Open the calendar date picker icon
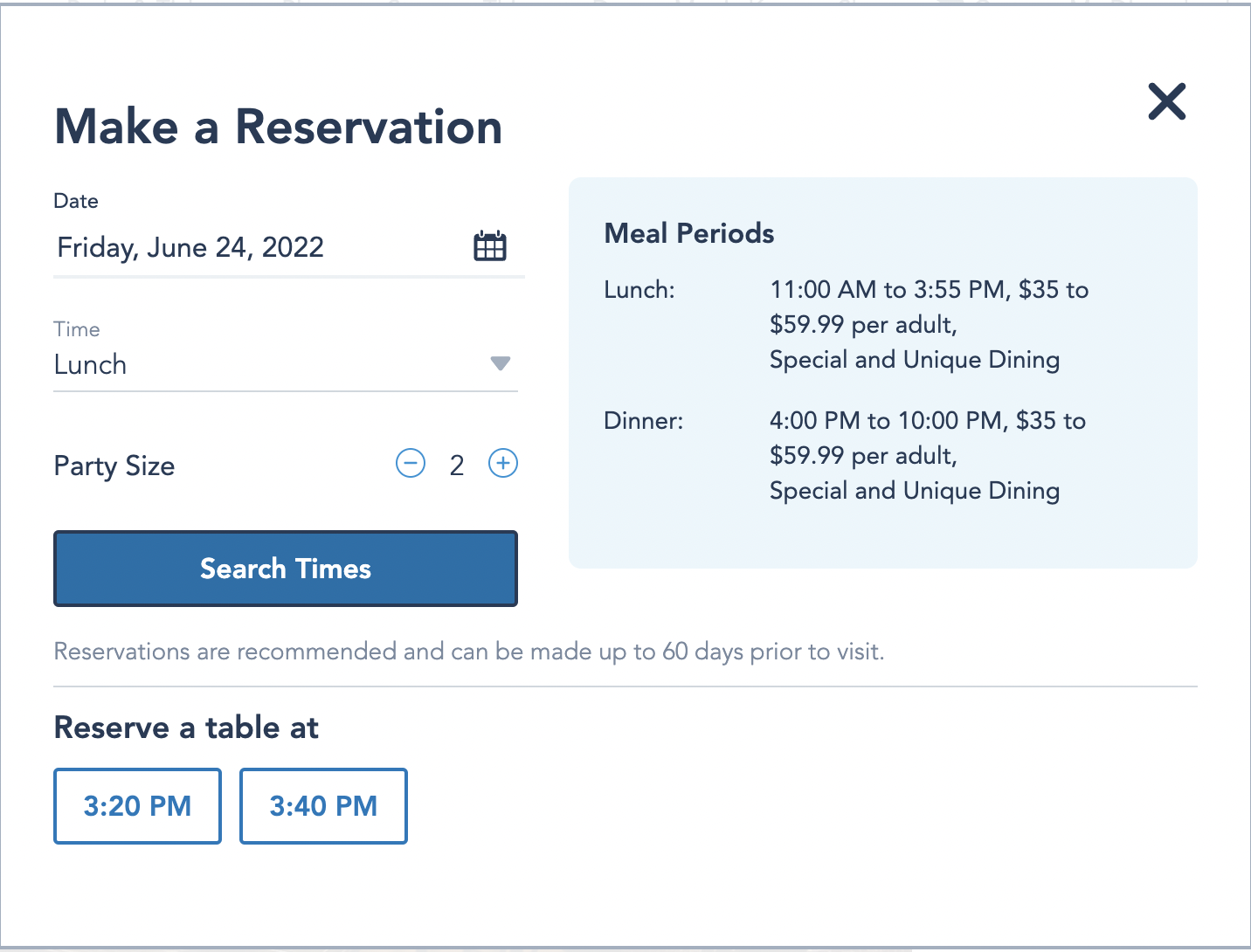This screenshot has height=952, width=1251. click(x=490, y=246)
